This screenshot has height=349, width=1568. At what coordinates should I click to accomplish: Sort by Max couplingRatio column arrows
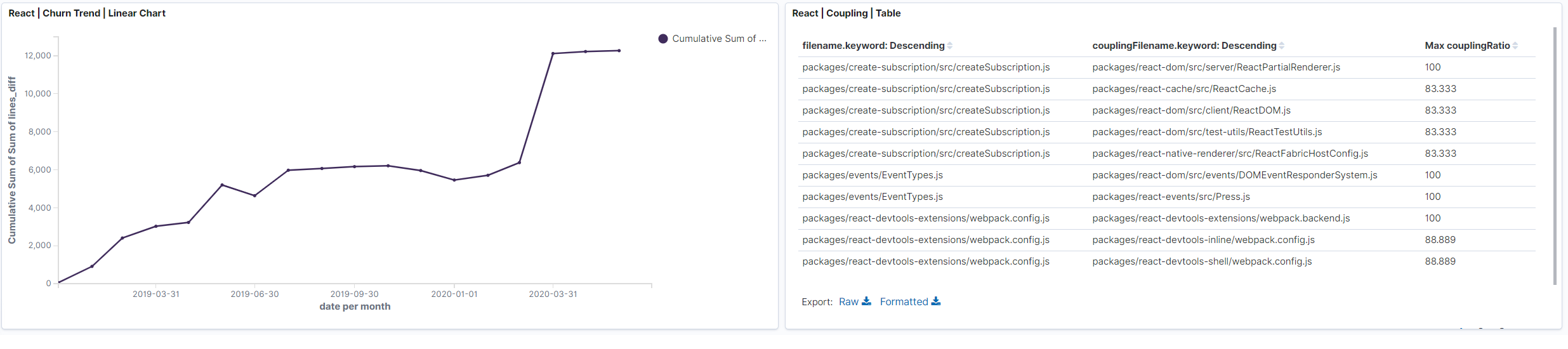tap(1515, 46)
